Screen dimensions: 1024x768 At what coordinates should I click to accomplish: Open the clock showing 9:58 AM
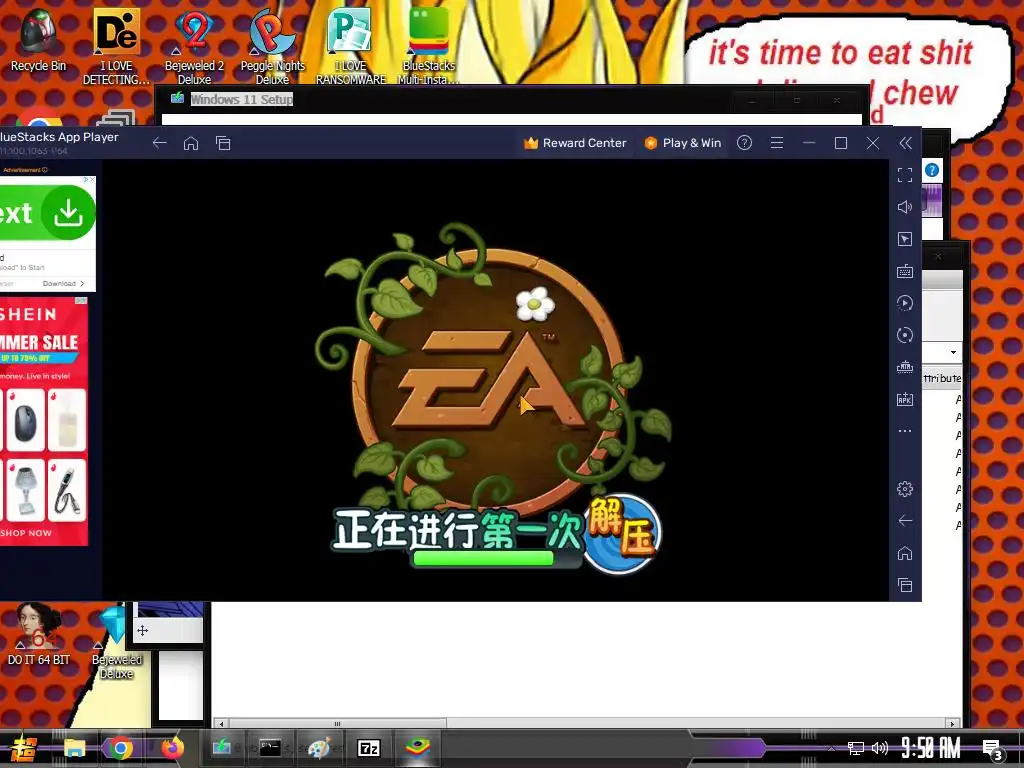(931, 748)
